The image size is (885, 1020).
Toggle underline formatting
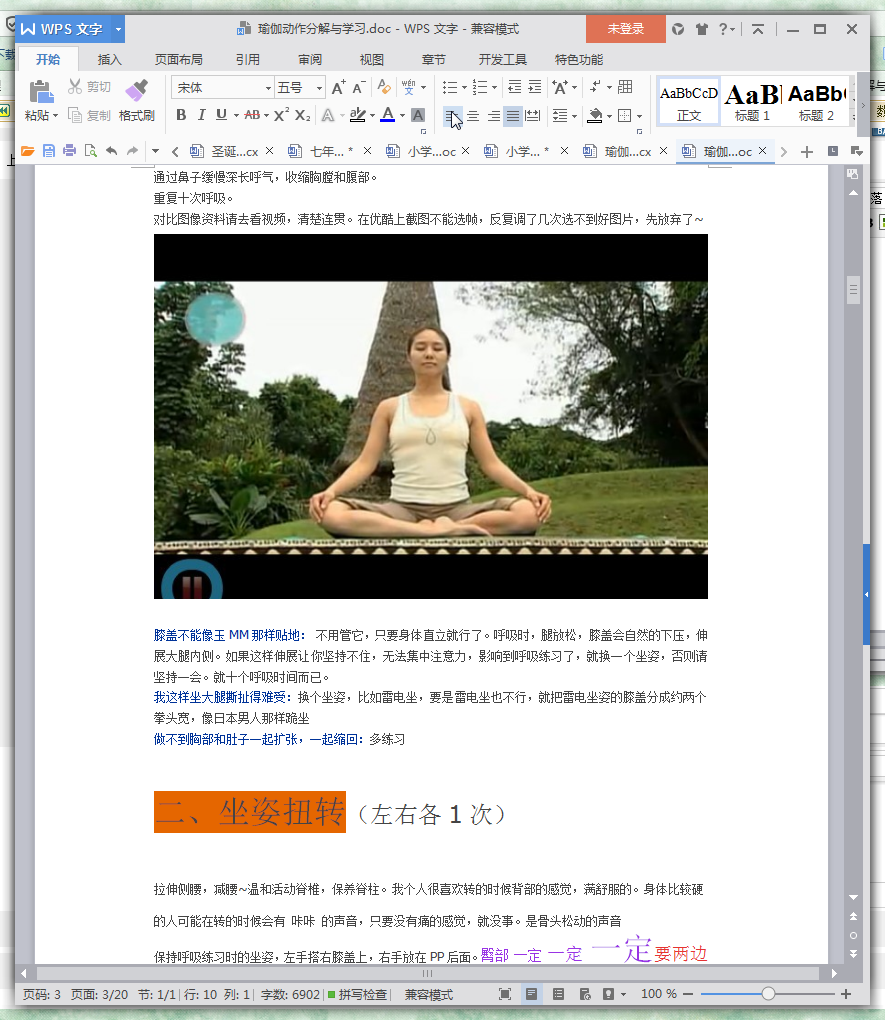[221, 115]
